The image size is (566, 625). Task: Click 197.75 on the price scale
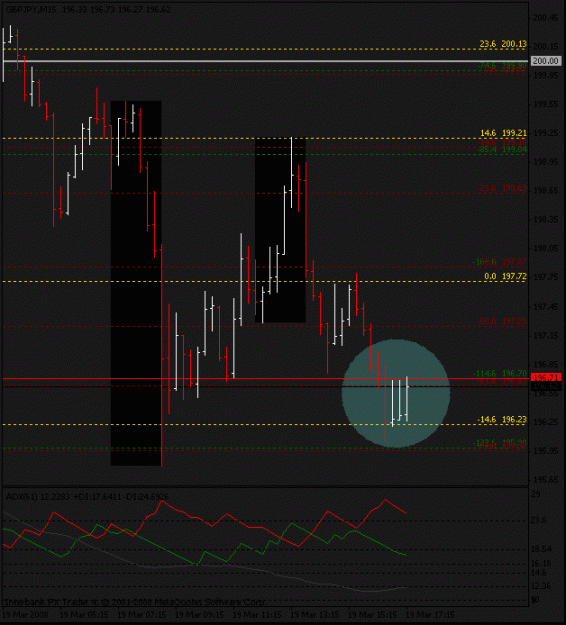tap(546, 277)
